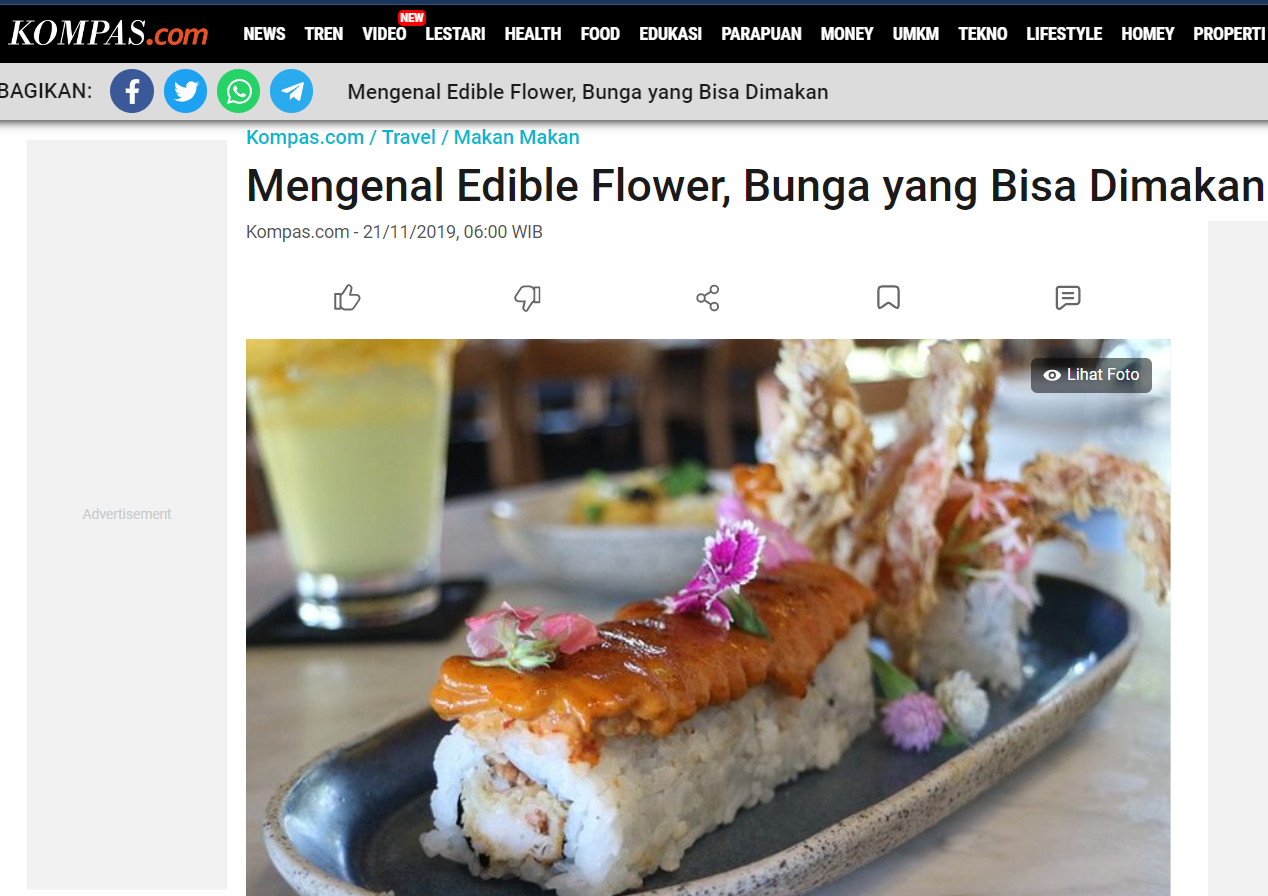Click the thumbs up like icon
This screenshot has width=1268, height=896.
click(347, 297)
